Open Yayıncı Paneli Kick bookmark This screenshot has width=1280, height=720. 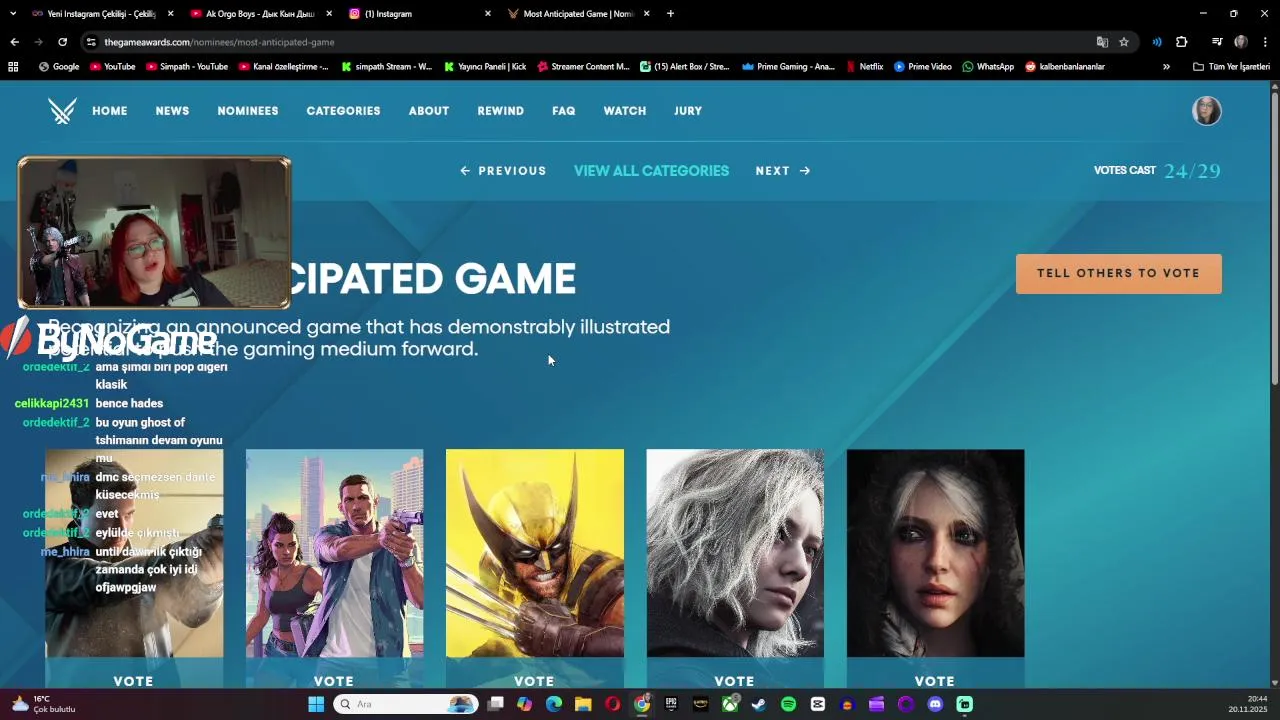[483, 67]
